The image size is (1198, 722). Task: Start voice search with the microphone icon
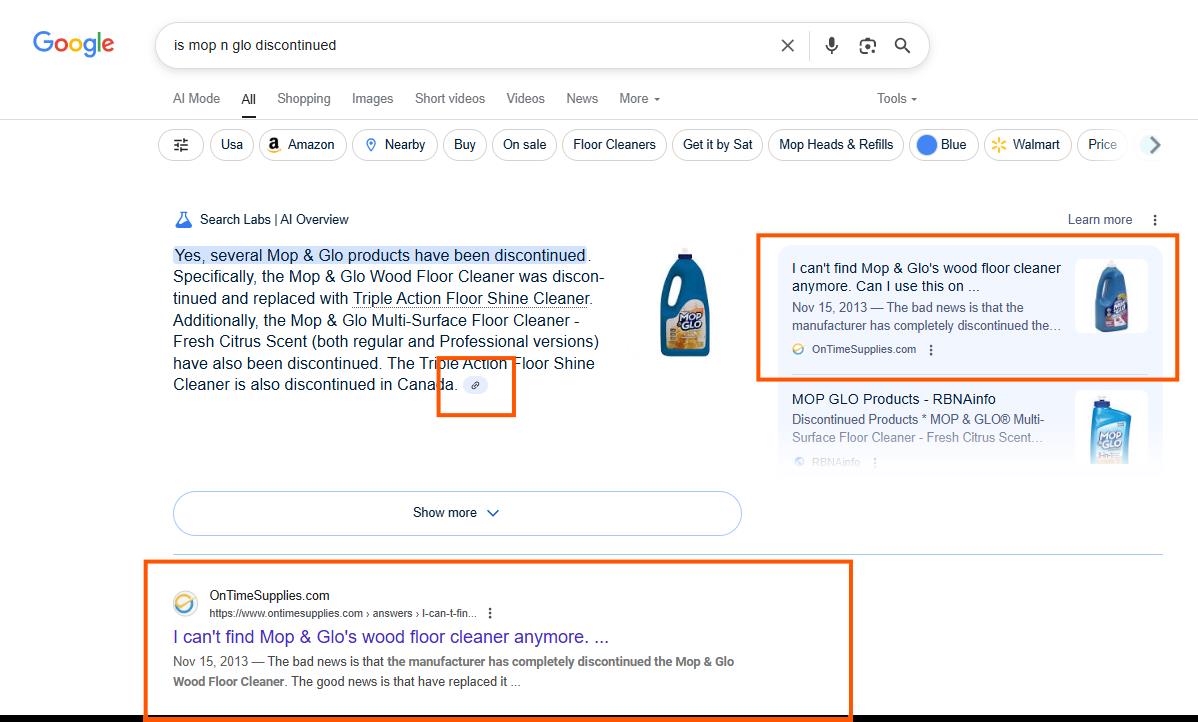[x=831, y=46]
